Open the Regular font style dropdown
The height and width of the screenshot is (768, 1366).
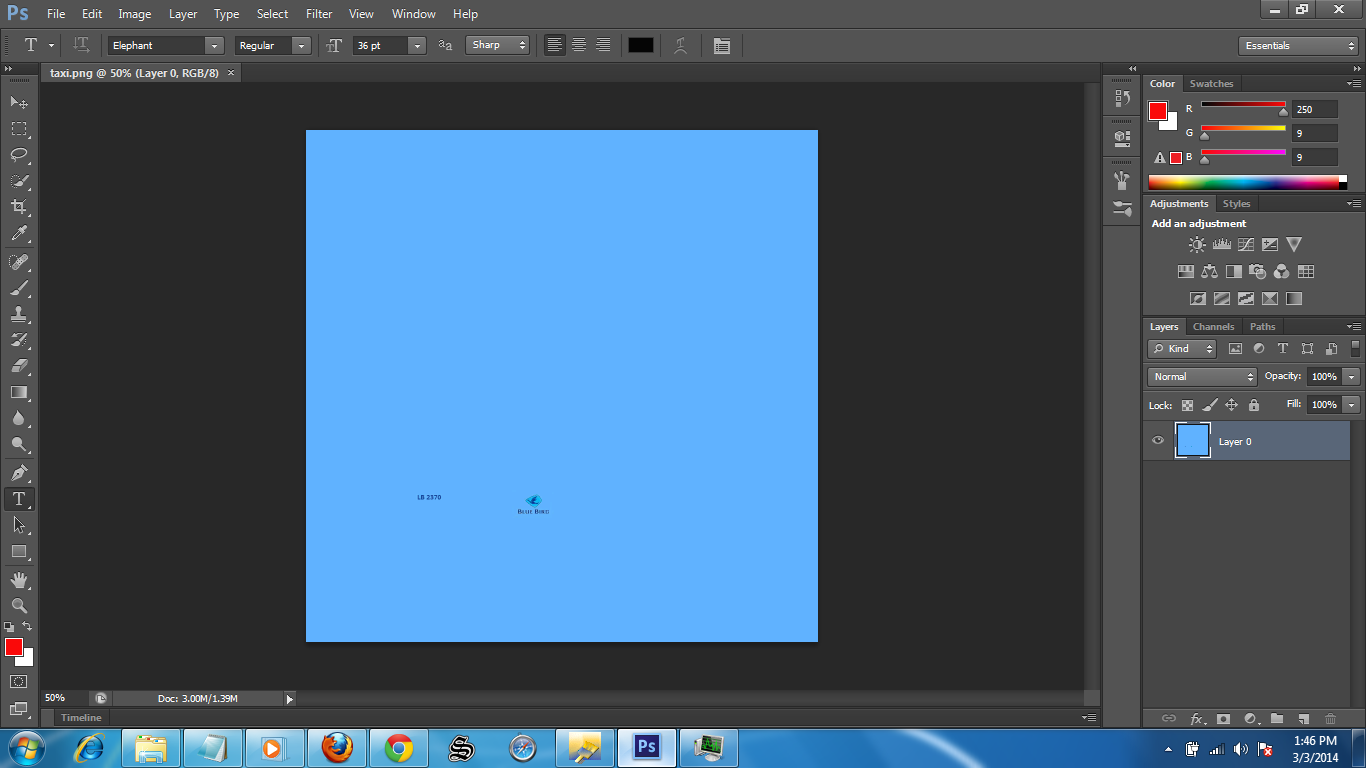[x=301, y=46]
